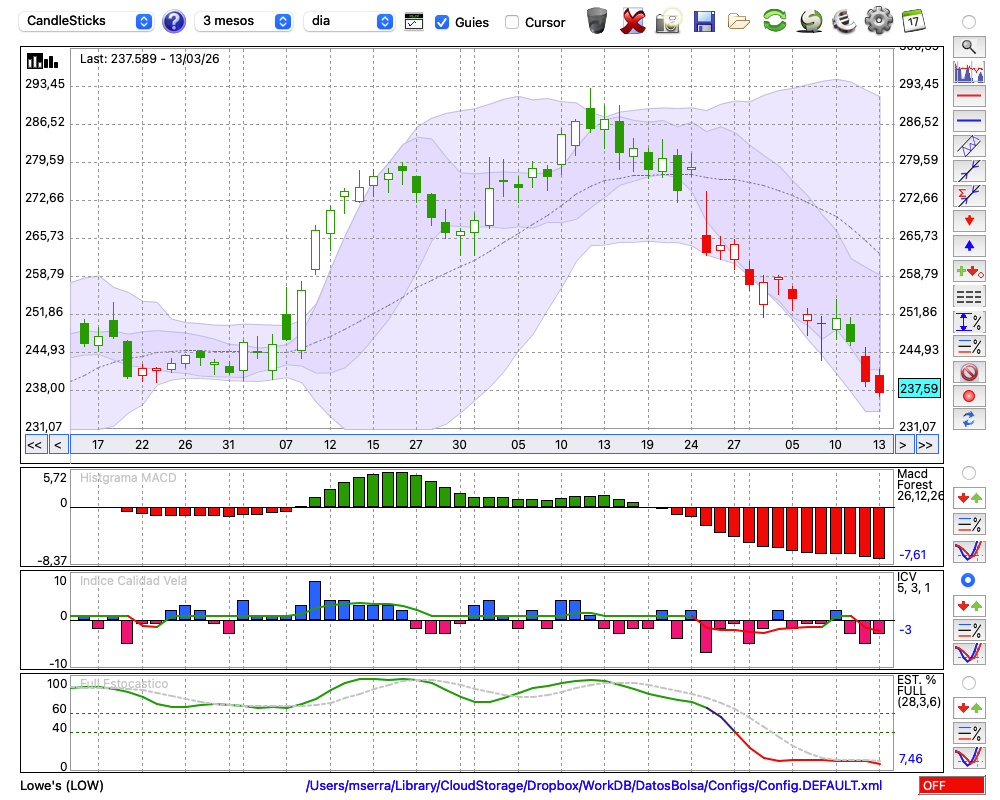Open the CandleSticks chart type dropdown

[88, 21]
